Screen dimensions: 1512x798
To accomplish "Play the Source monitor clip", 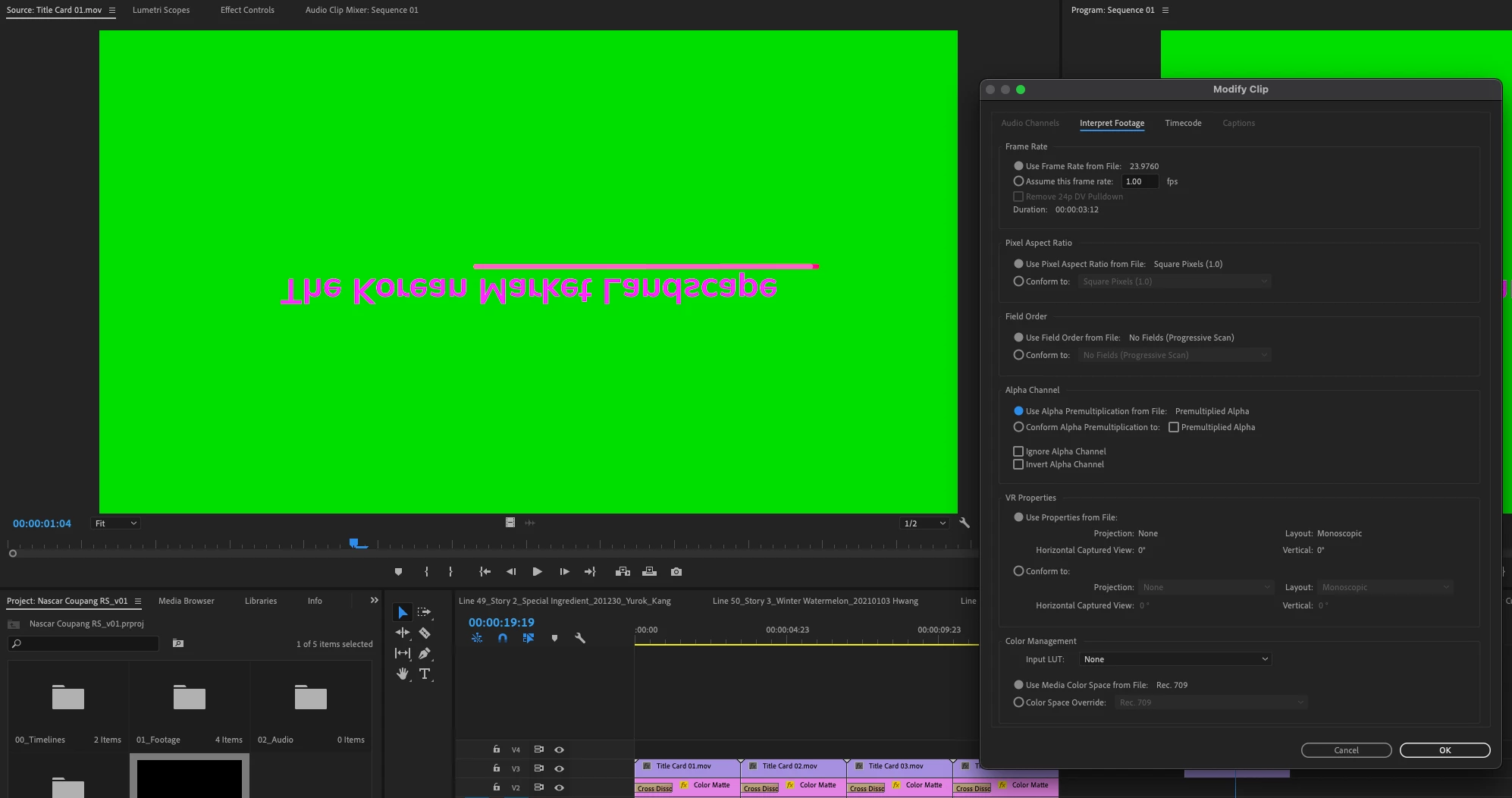I will 537,572.
